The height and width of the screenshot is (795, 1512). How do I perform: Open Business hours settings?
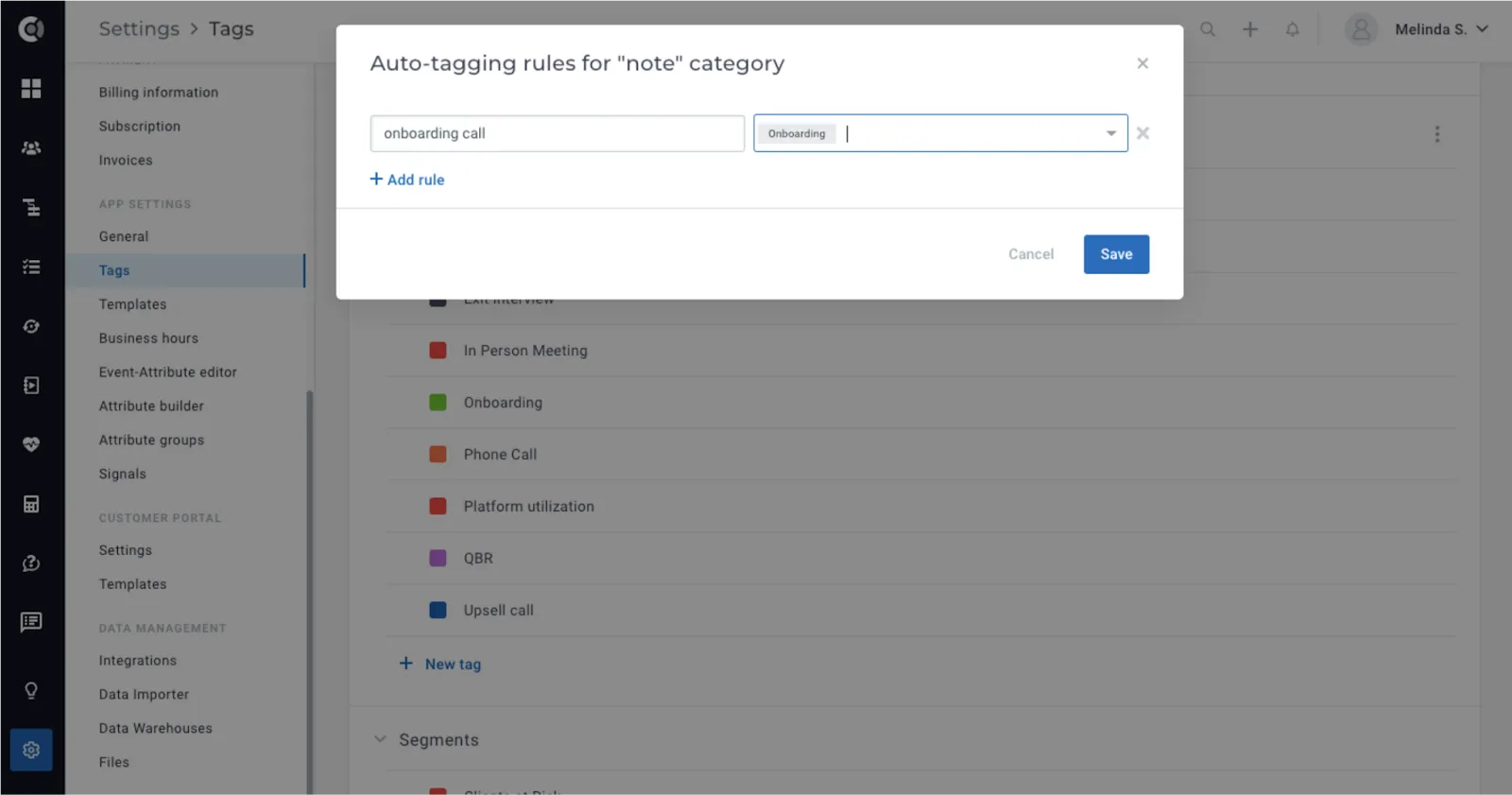click(x=148, y=338)
